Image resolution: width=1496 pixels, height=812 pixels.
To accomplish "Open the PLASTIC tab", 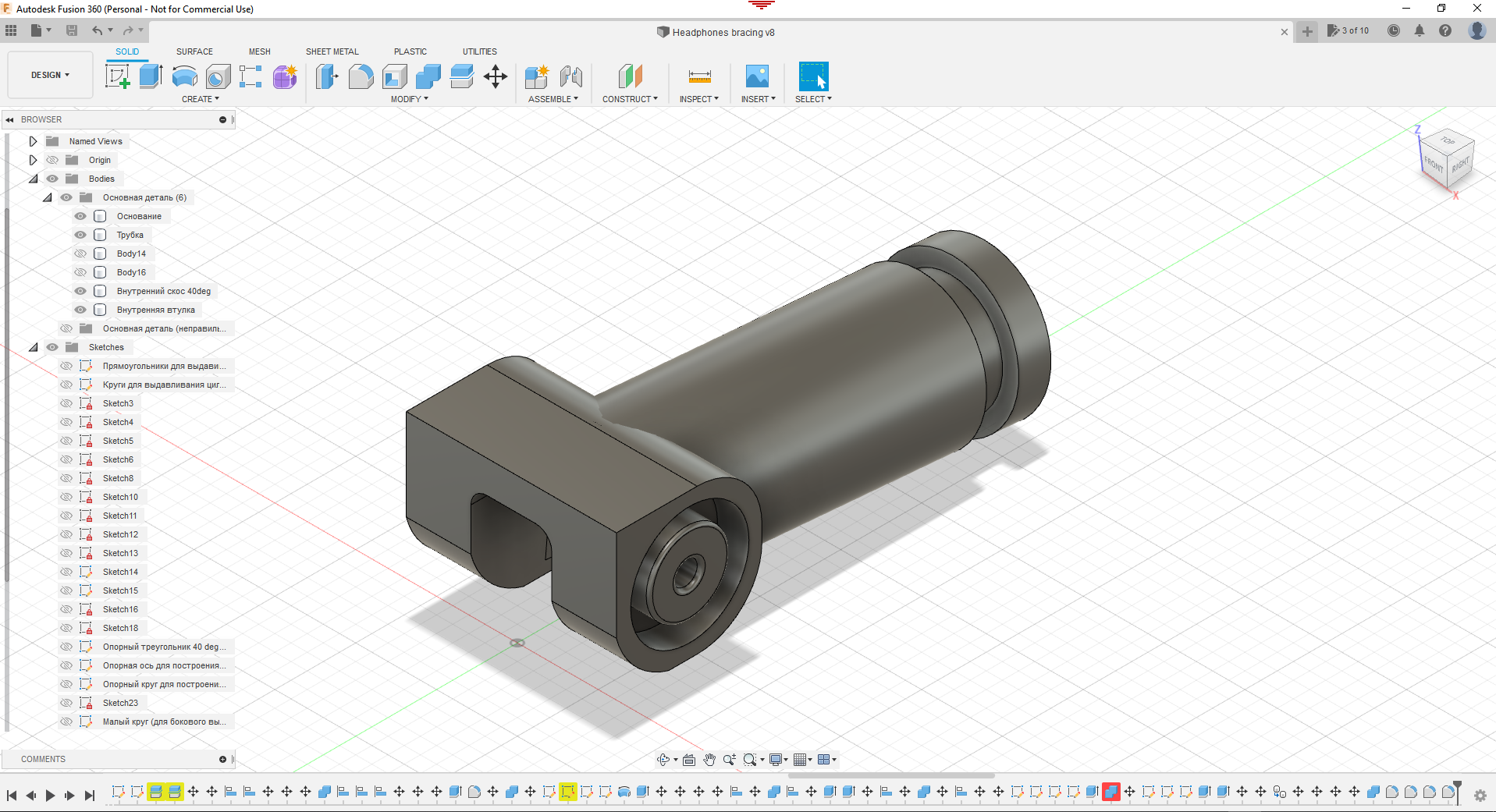I will (410, 51).
